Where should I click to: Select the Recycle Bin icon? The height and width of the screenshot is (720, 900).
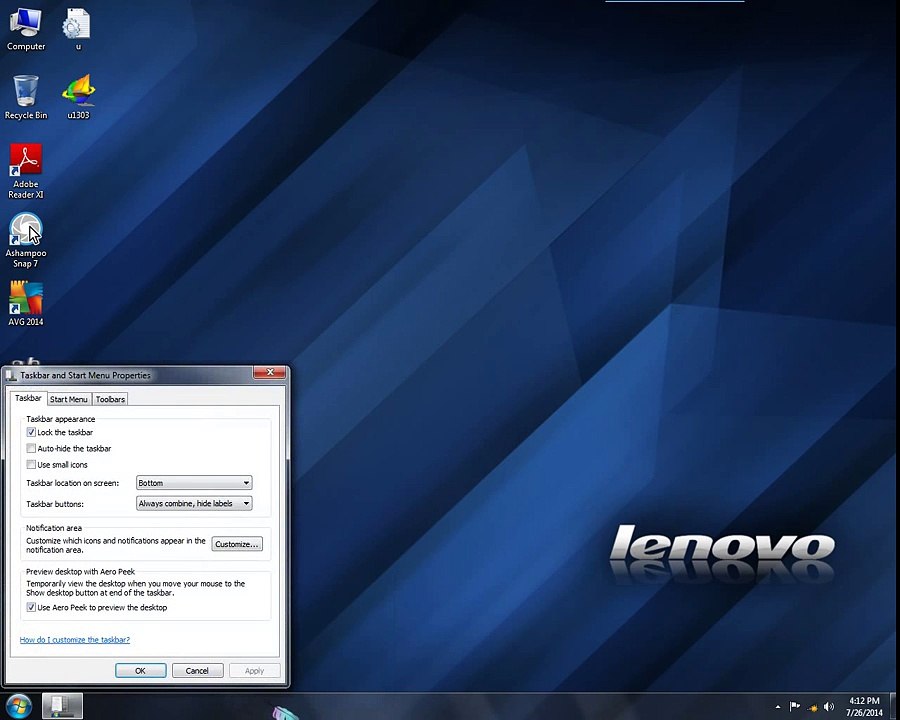pos(25,98)
